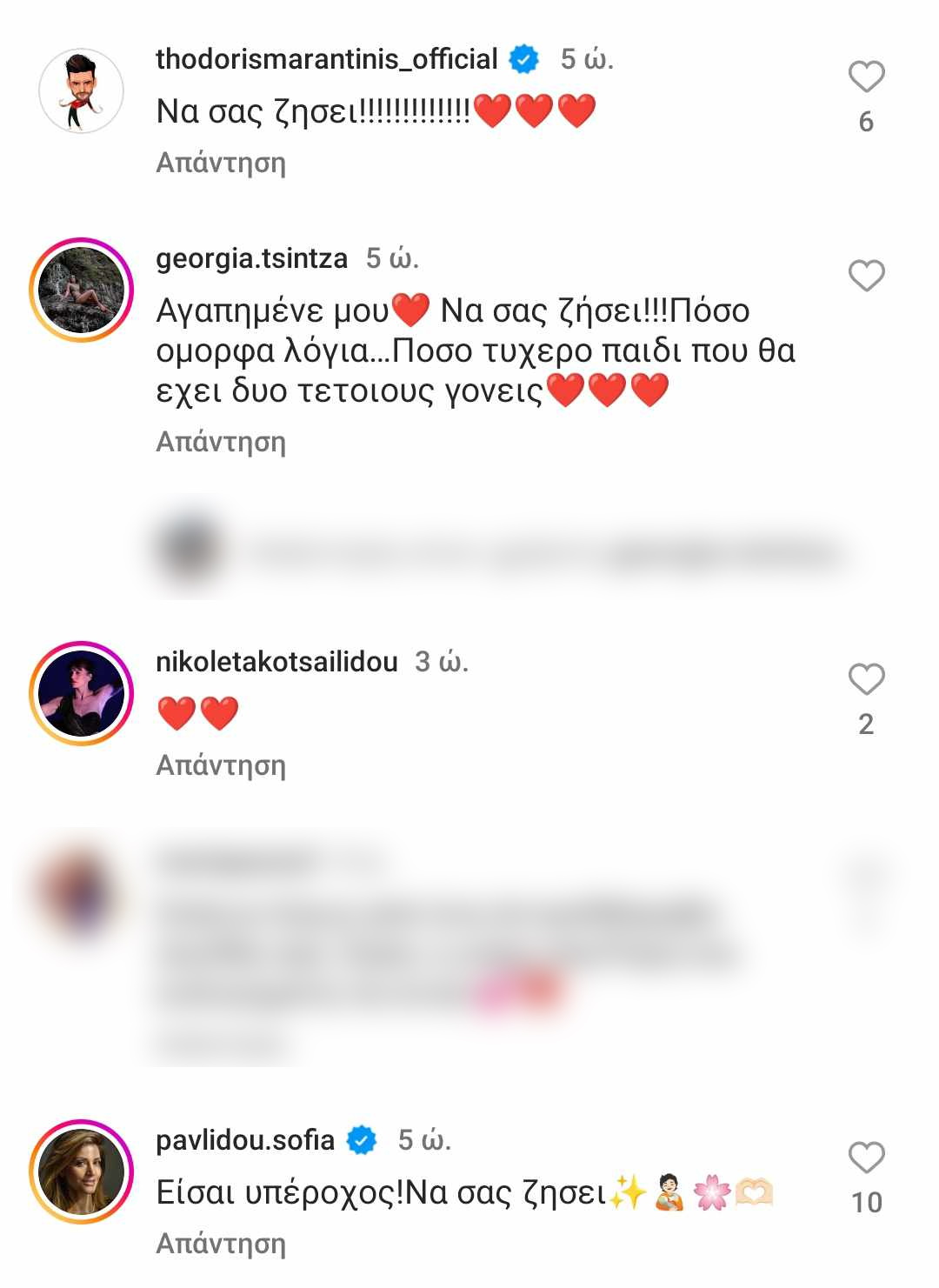Open thodorismarantinis_official profile picture
Viewport: 939px width, 1288px height.
[x=82, y=90]
